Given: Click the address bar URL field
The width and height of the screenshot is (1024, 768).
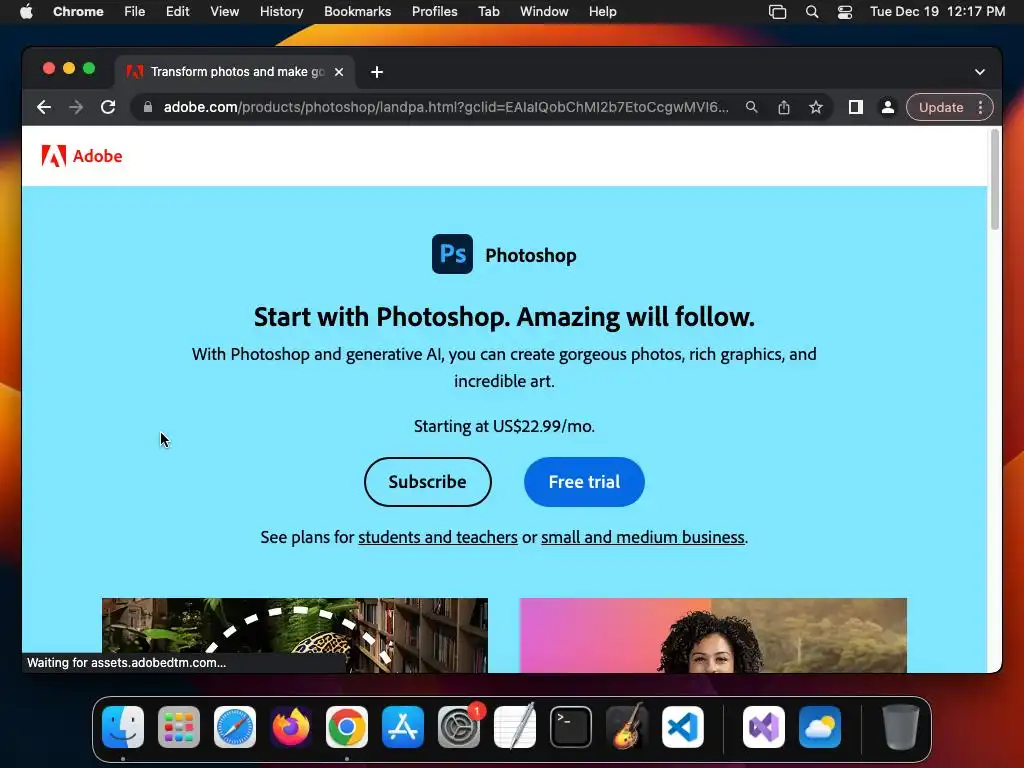Looking at the screenshot, I should point(445,107).
